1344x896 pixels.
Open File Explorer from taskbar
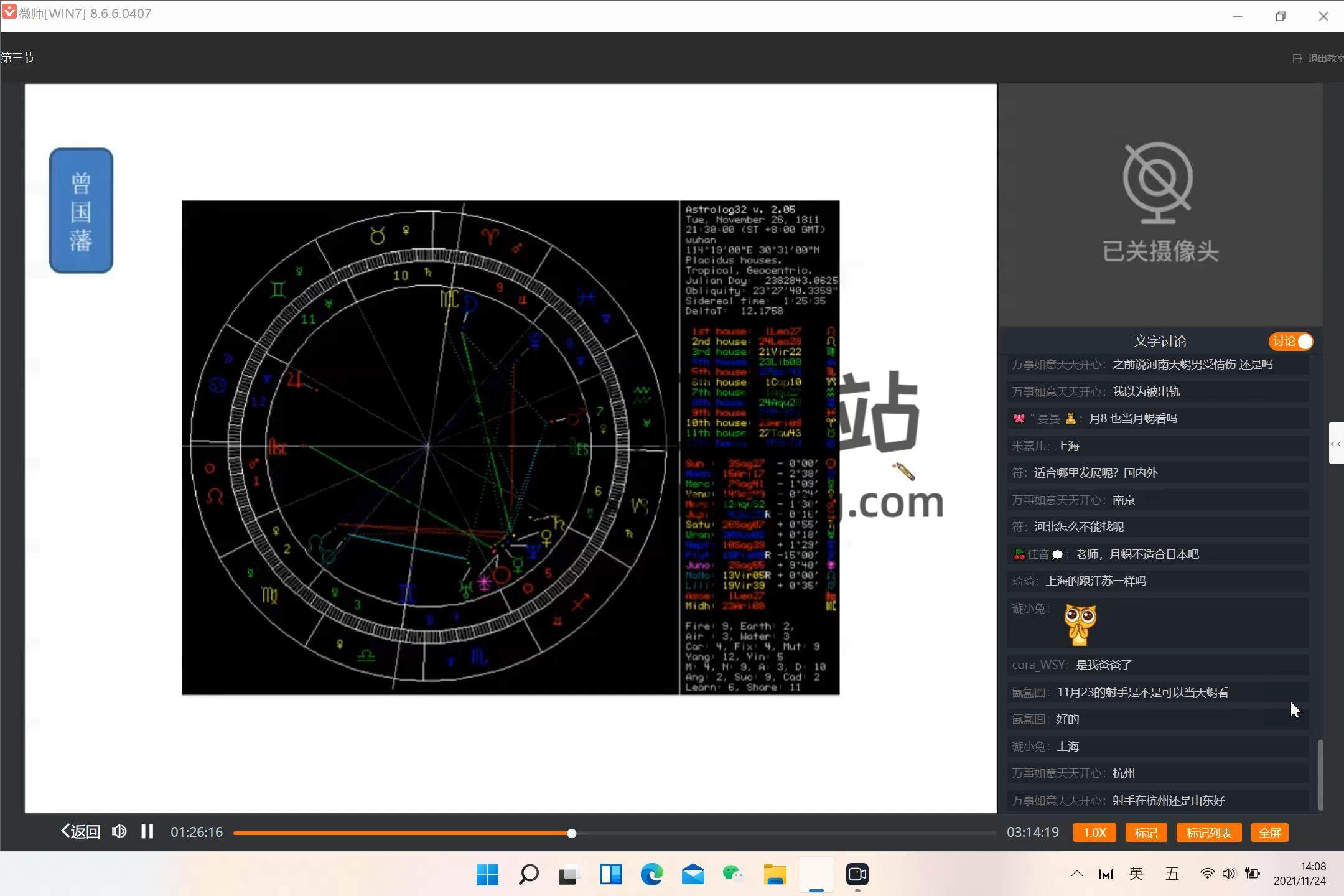(x=775, y=874)
